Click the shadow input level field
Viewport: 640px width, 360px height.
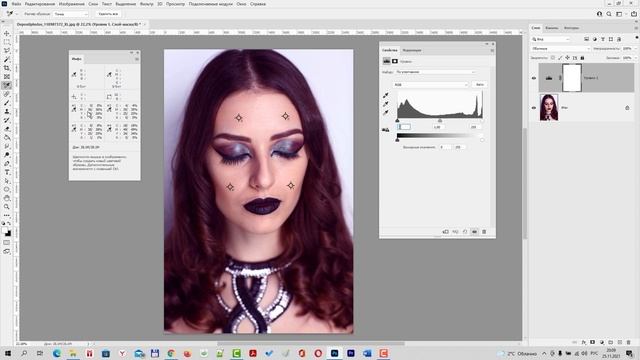point(404,127)
